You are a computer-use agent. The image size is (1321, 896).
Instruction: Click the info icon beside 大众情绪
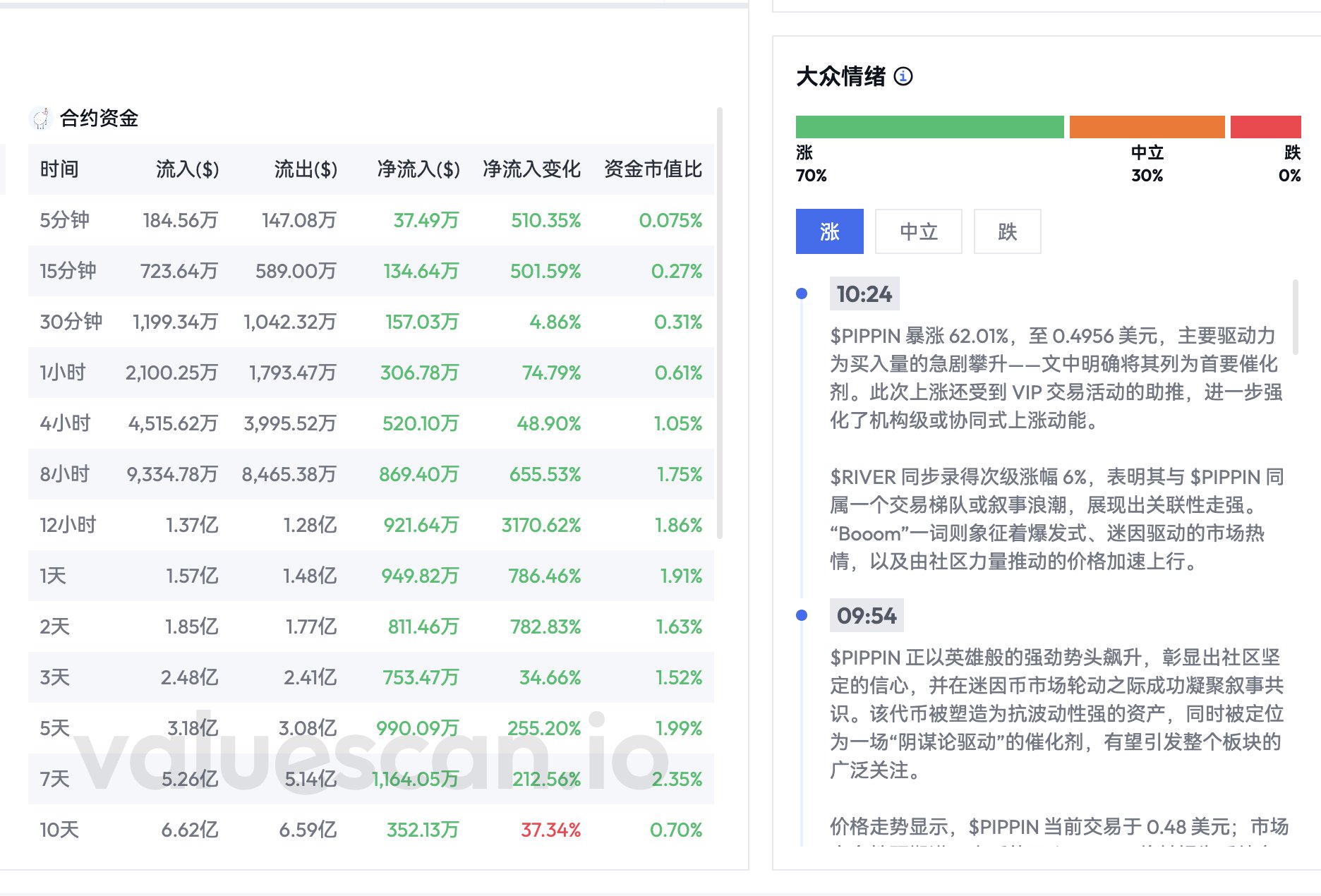point(903,76)
